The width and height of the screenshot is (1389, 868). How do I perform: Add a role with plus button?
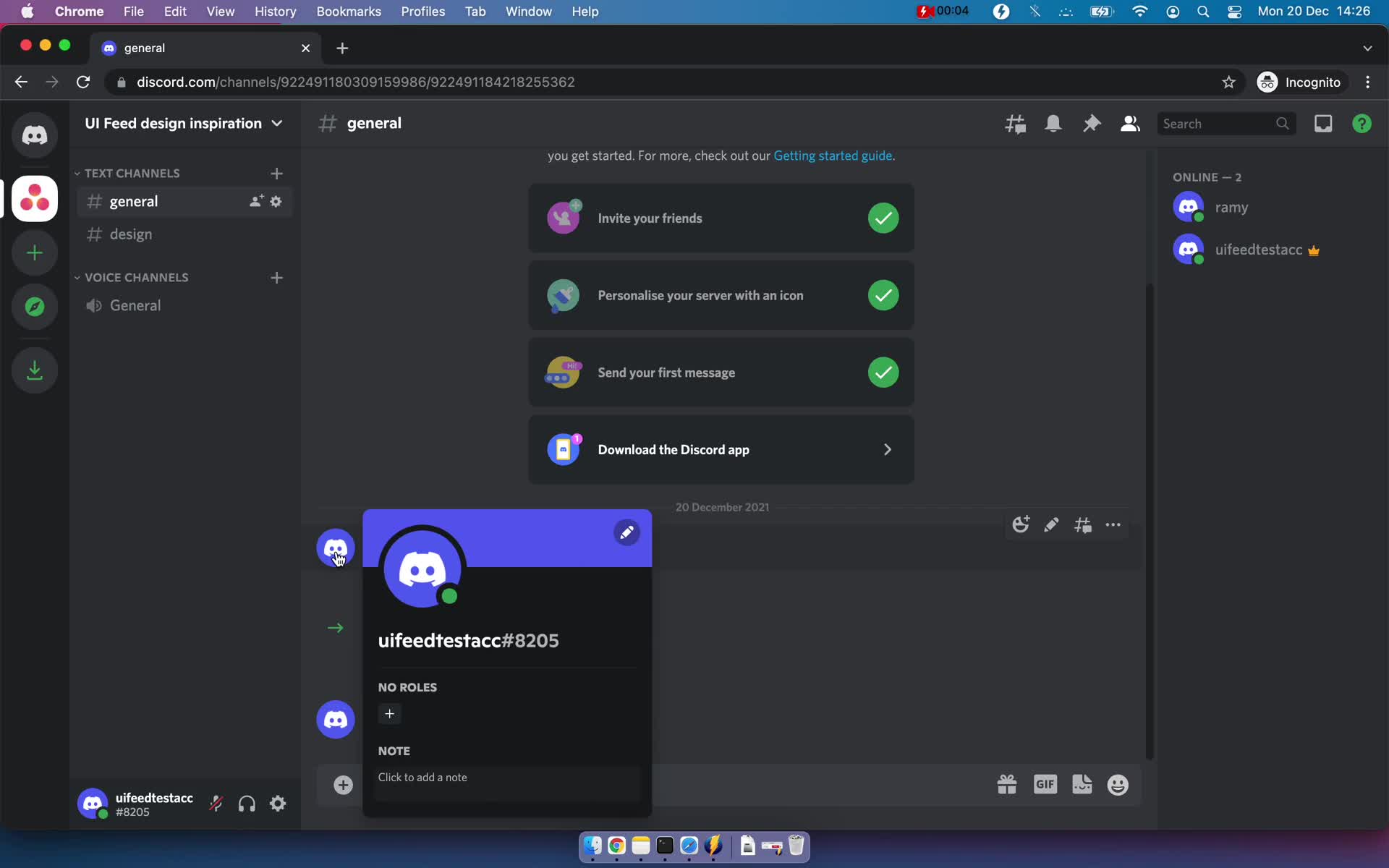point(389,714)
